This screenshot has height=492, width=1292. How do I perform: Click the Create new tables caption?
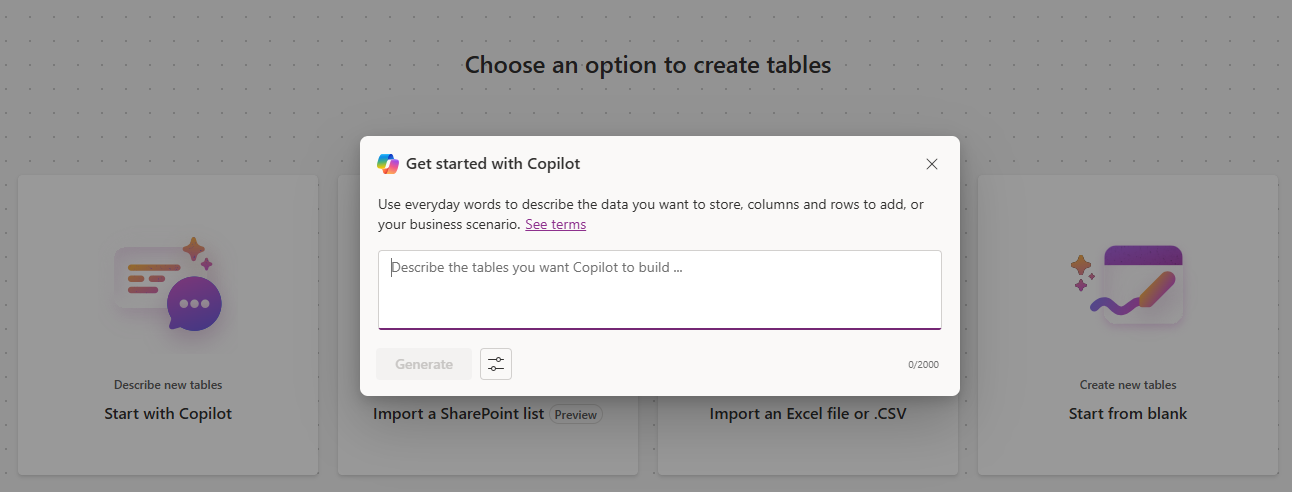(x=1128, y=385)
